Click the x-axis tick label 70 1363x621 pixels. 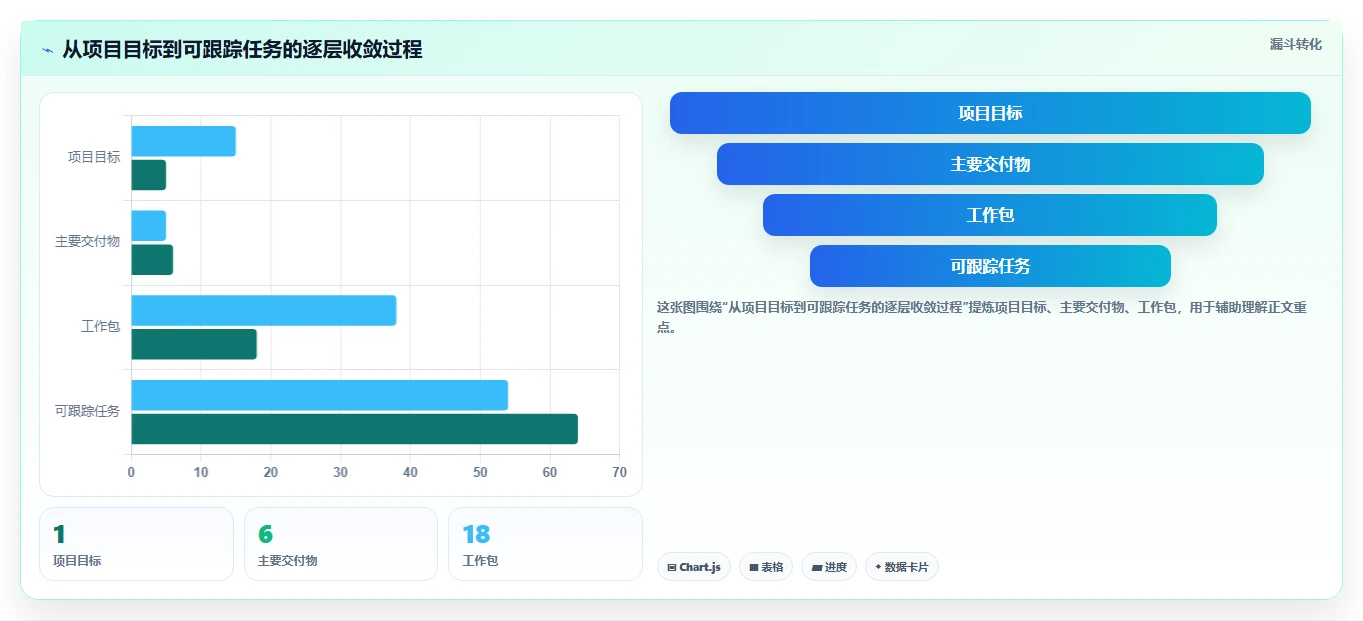point(620,472)
